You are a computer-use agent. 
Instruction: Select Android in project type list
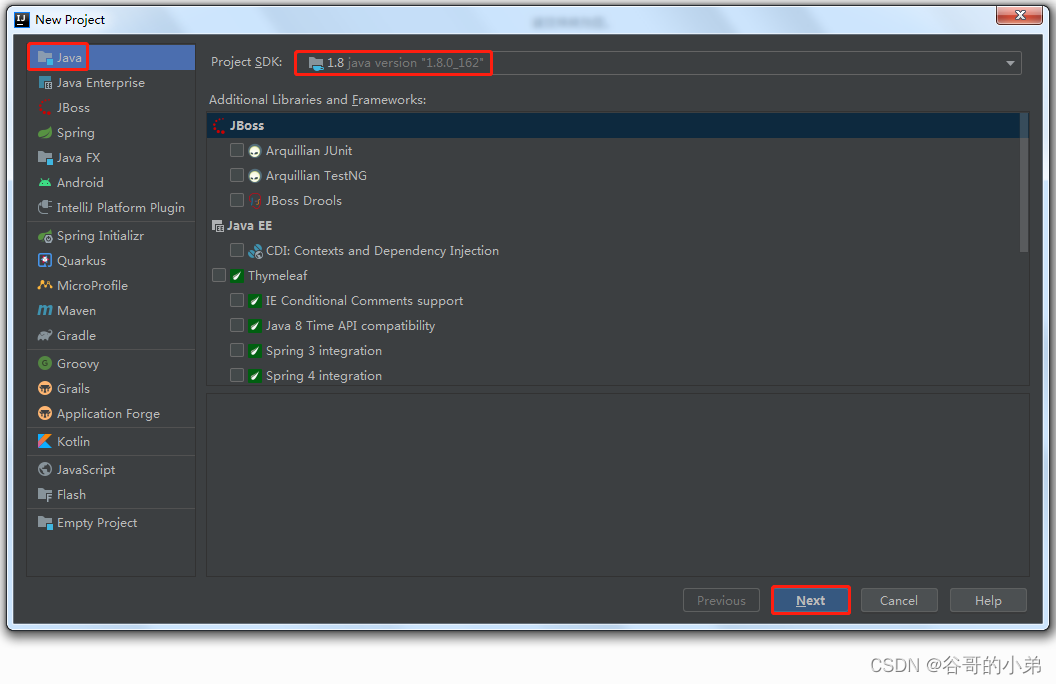coord(111,182)
